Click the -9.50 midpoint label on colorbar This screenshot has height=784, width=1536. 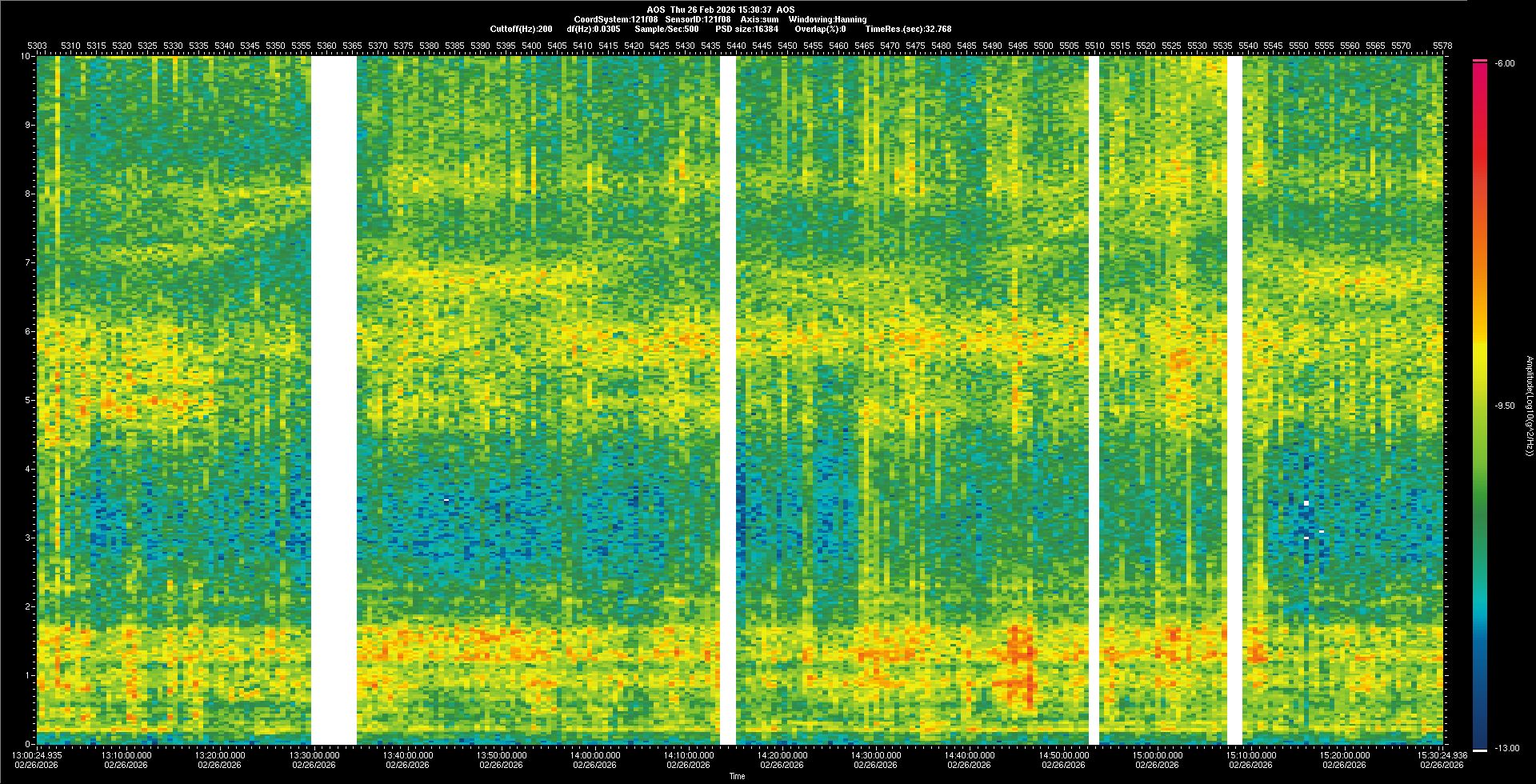1504,406
